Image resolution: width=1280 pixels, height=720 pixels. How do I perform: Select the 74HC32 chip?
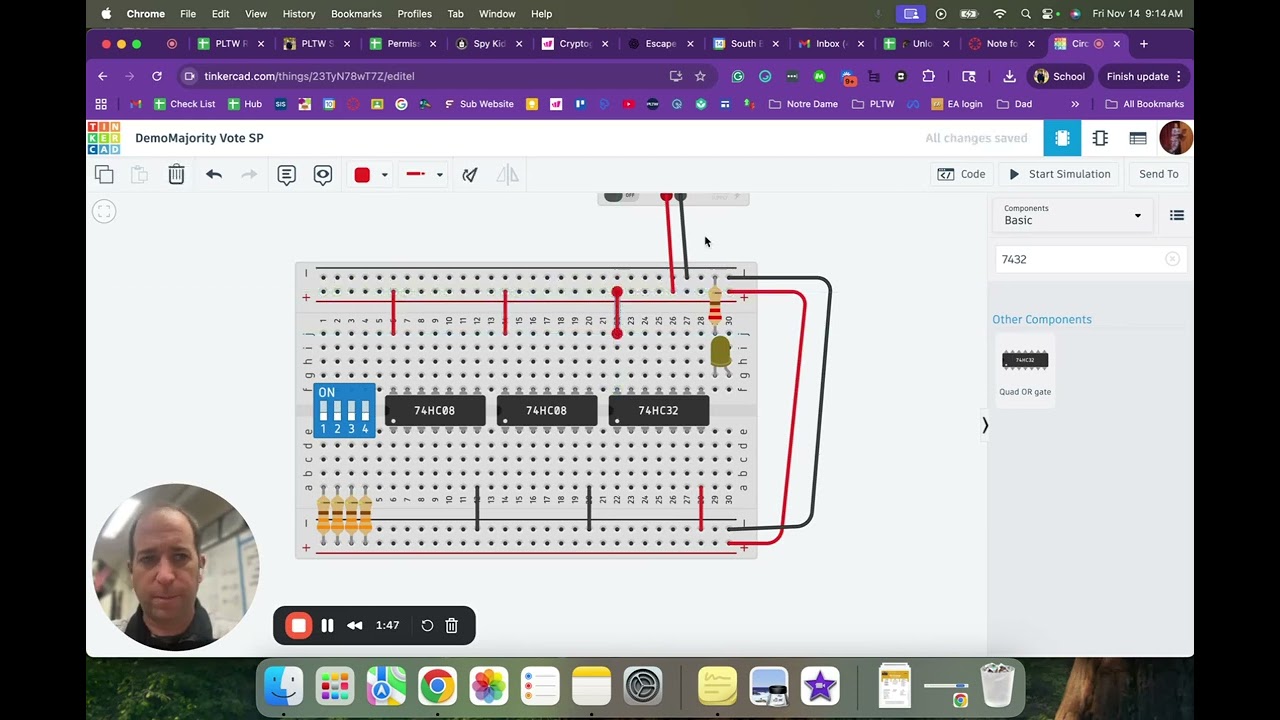point(658,410)
